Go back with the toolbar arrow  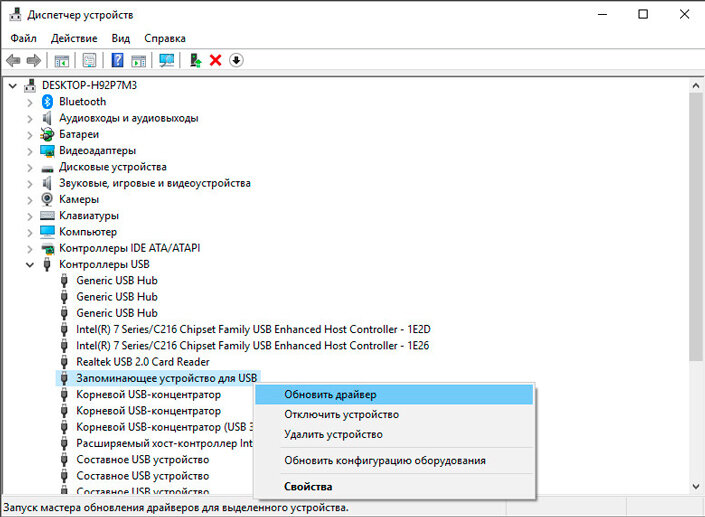tap(13, 60)
